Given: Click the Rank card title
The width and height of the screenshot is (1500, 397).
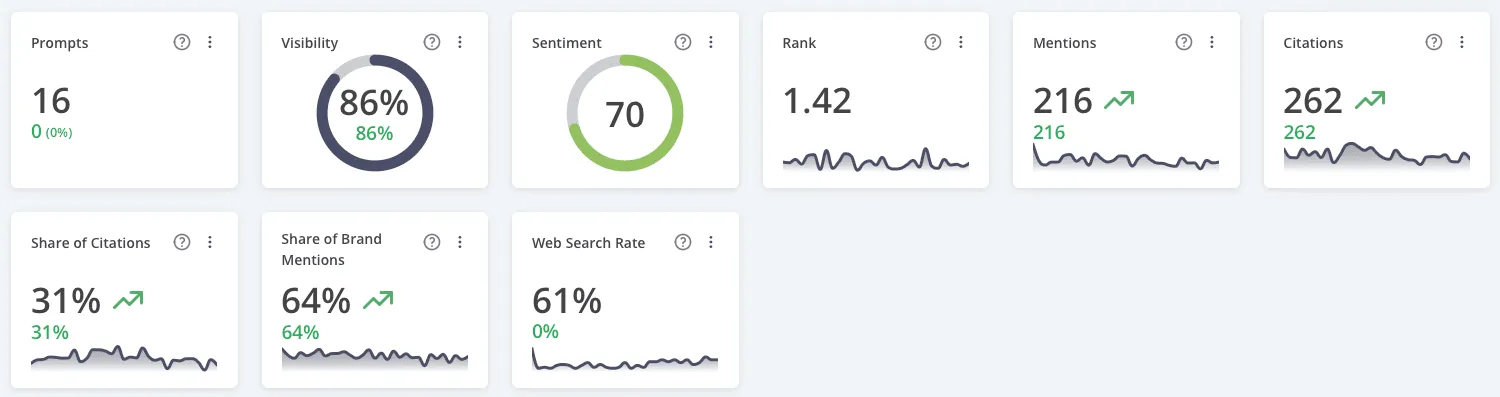Looking at the screenshot, I should click(x=800, y=43).
